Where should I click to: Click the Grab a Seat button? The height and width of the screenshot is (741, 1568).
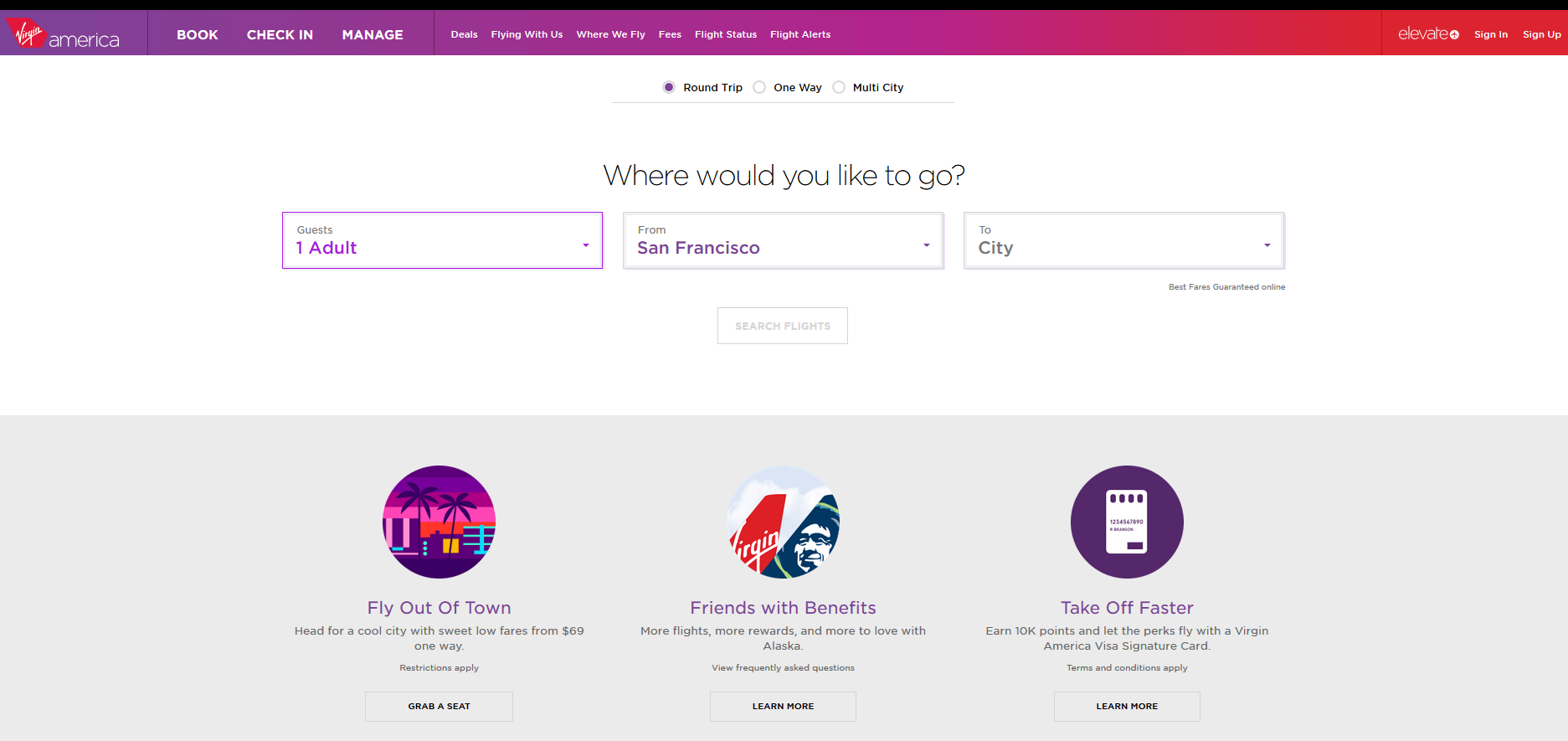(x=439, y=707)
